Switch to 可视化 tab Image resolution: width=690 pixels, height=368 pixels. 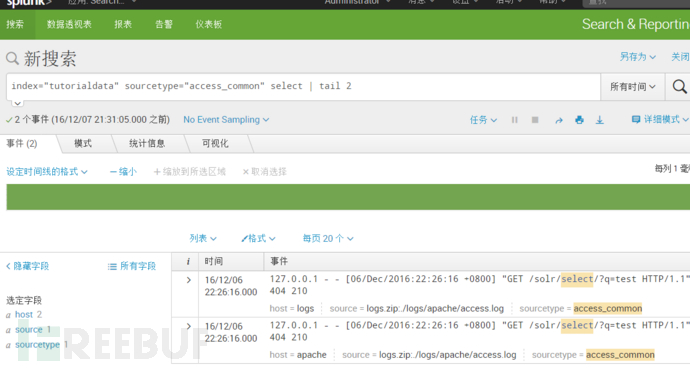click(215, 144)
